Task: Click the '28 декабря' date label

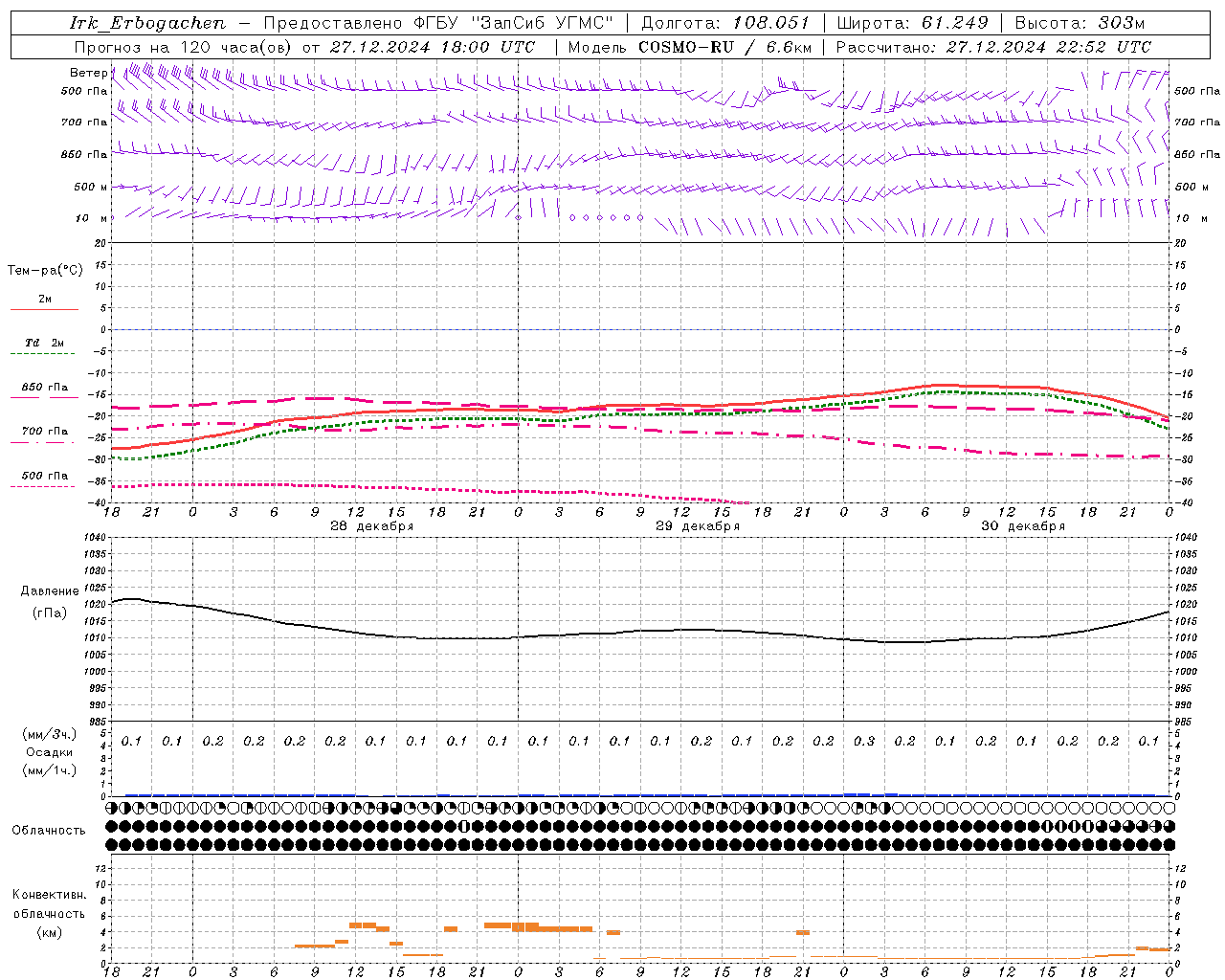Action: coord(372,526)
